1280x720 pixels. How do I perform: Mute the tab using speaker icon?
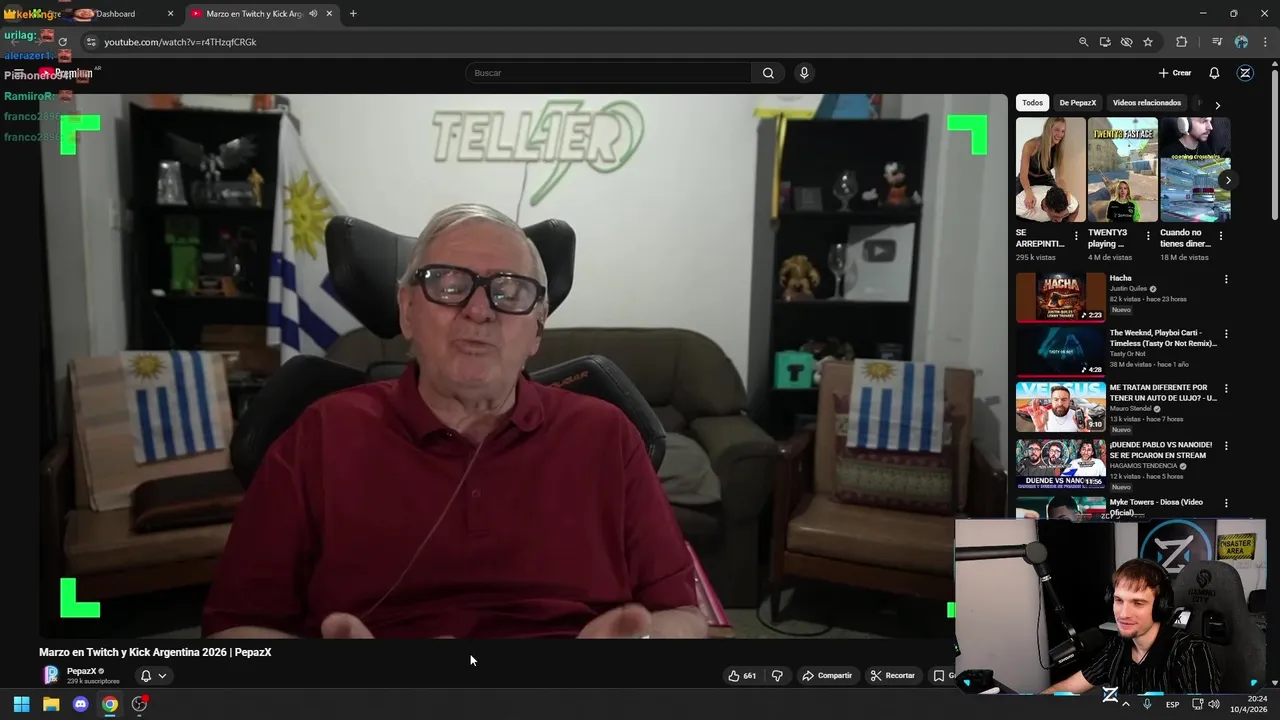click(x=313, y=14)
